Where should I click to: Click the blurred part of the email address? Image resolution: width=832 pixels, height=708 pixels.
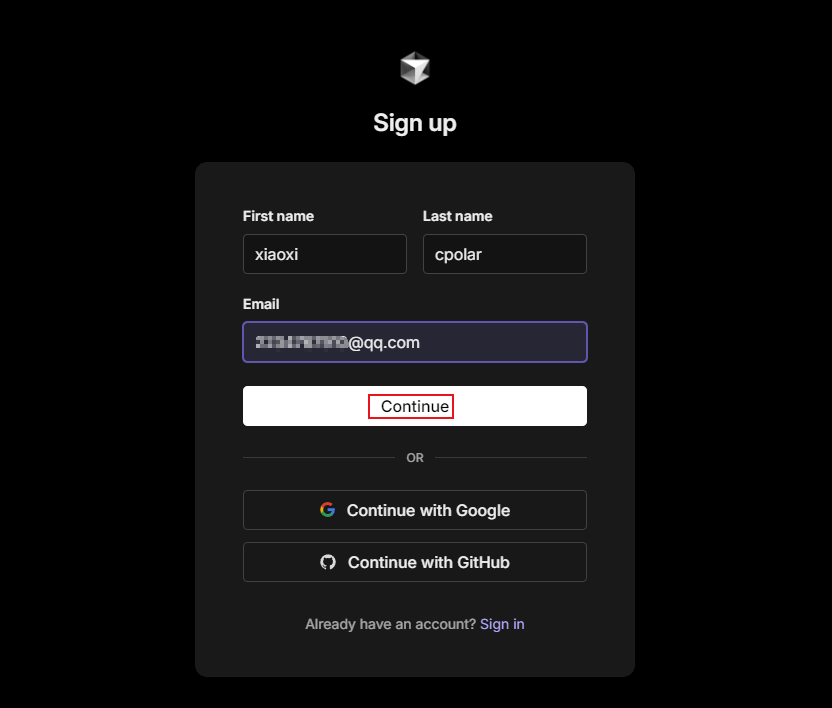pyautogui.click(x=300, y=342)
